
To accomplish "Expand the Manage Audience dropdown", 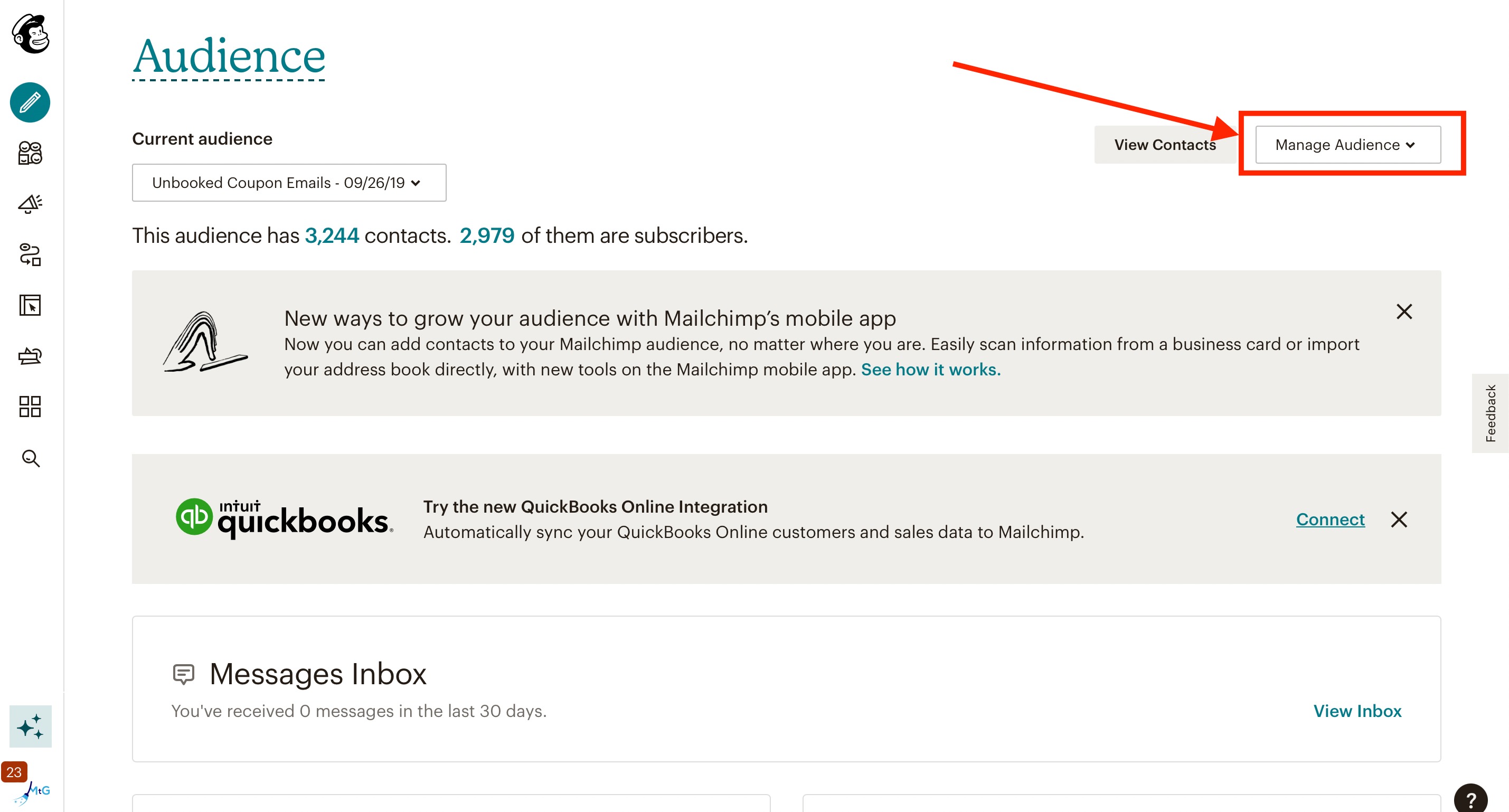I will click(1348, 145).
